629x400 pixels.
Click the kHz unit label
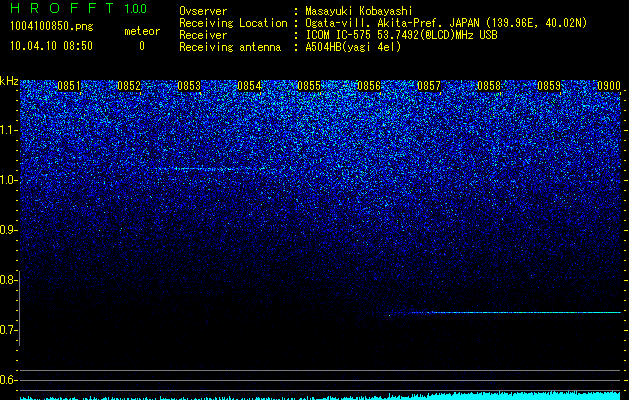[x=9, y=81]
